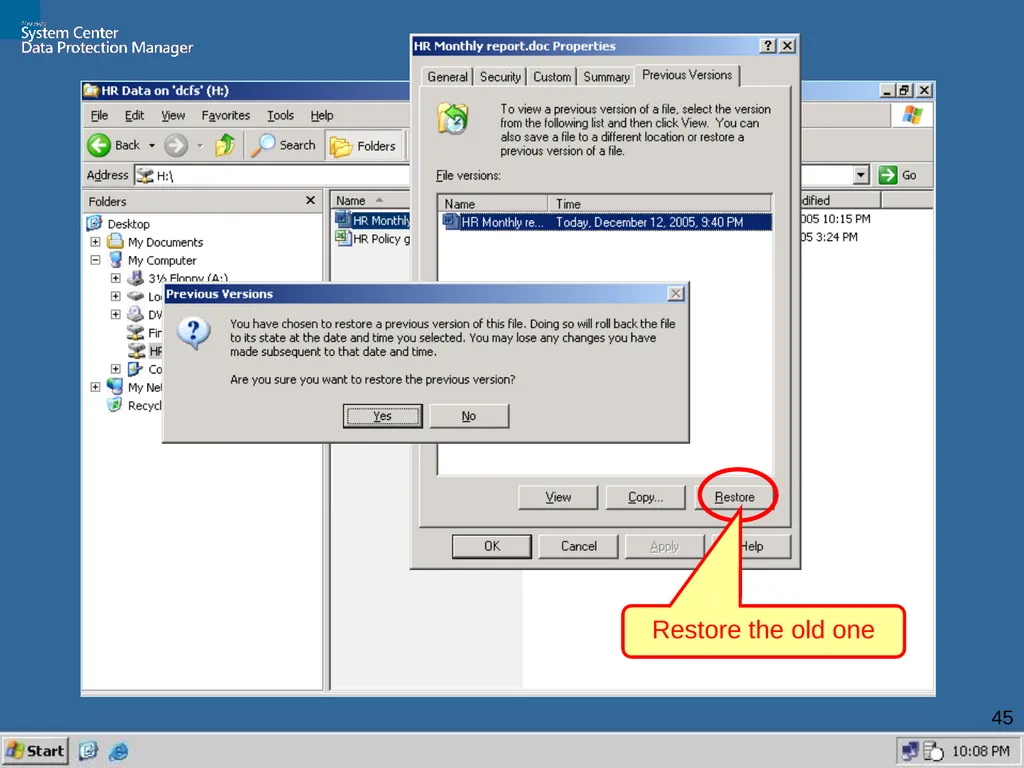Click the View button in Properties

click(x=558, y=497)
